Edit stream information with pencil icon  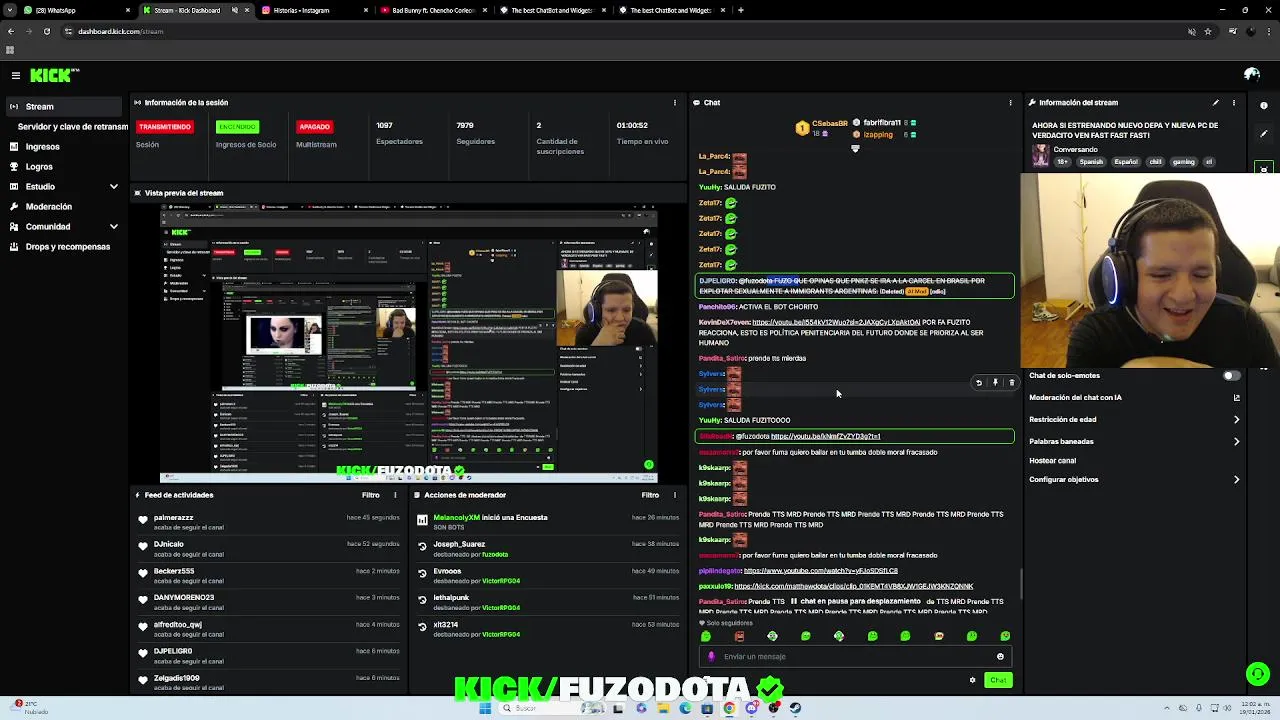[1216, 102]
